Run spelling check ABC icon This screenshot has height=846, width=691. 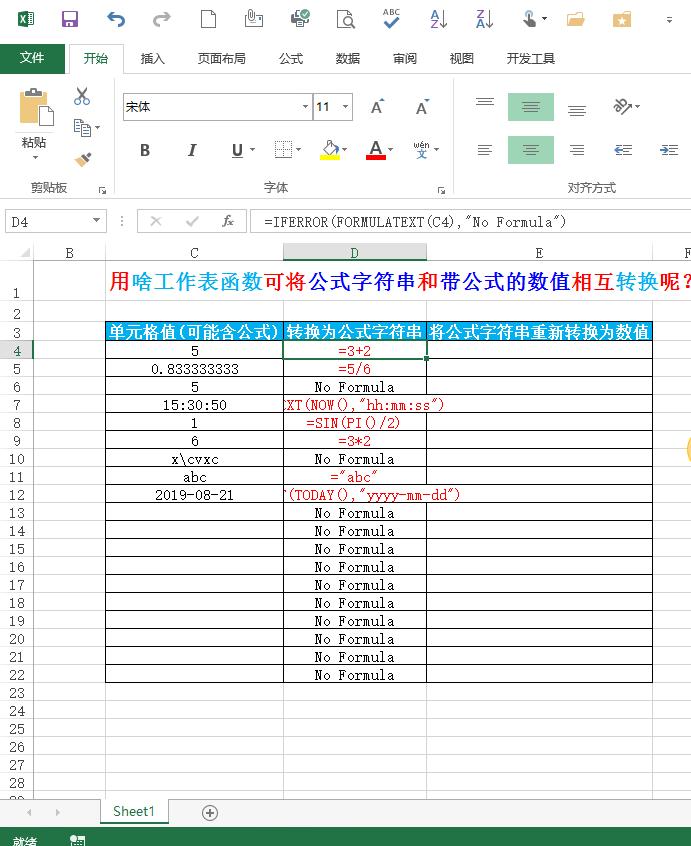point(392,18)
